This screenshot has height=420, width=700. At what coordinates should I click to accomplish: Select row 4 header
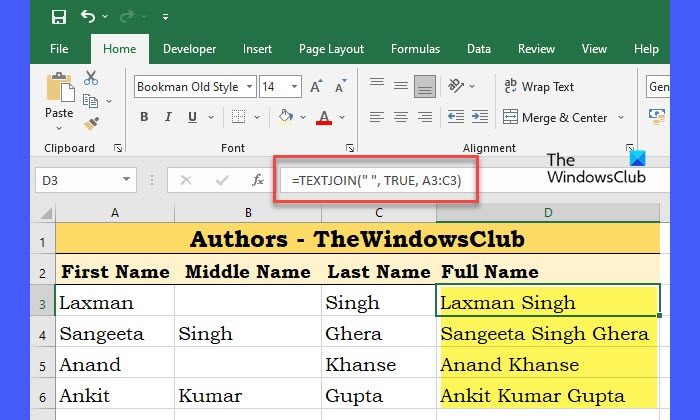pyautogui.click(x=42, y=334)
